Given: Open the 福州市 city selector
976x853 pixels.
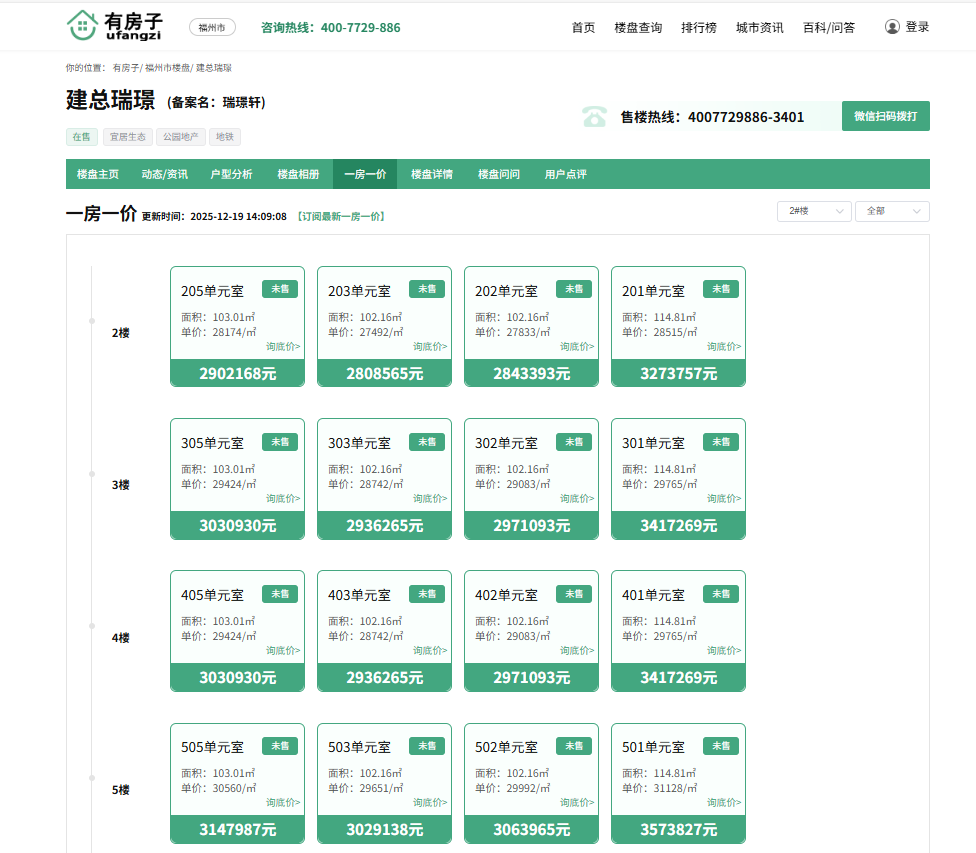Looking at the screenshot, I should [x=212, y=27].
